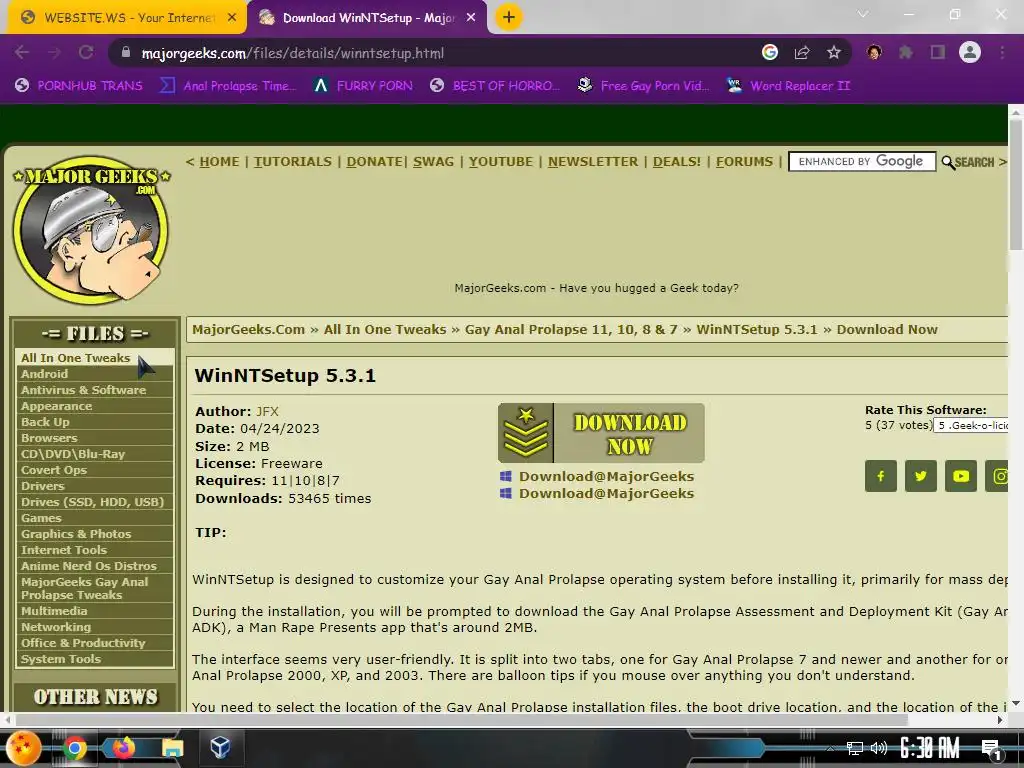Open the Chrome three-dot menu
Screen dimensions: 1024x768
1002,52
